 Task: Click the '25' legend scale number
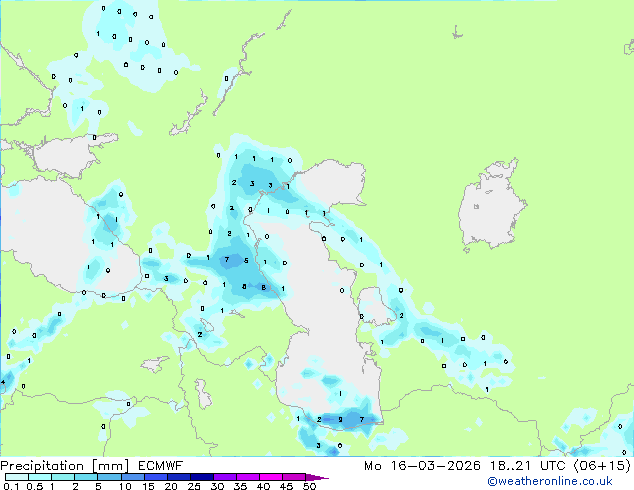[194, 486]
